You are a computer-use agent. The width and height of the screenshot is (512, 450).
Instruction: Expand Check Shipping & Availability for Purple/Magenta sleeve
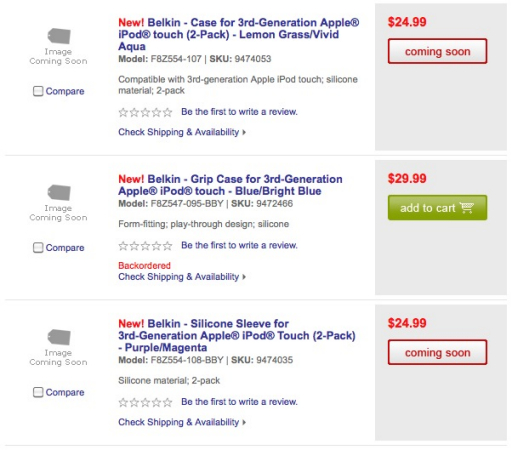[182, 422]
